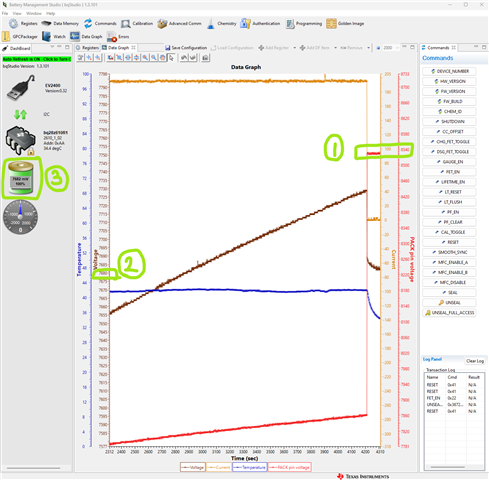Click the EV2400 USB adapter icon
This screenshot has width=489, height=480.
[x=21, y=87]
